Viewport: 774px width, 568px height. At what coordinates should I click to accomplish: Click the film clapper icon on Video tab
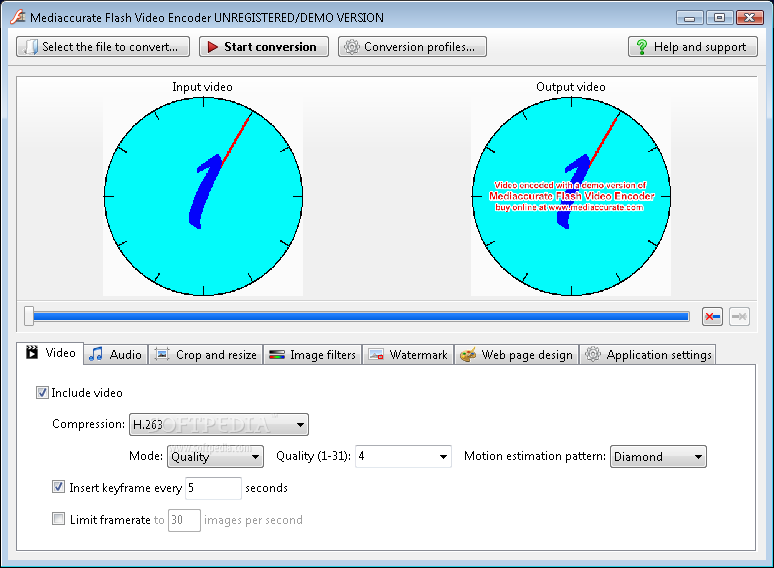[x=32, y=352]
